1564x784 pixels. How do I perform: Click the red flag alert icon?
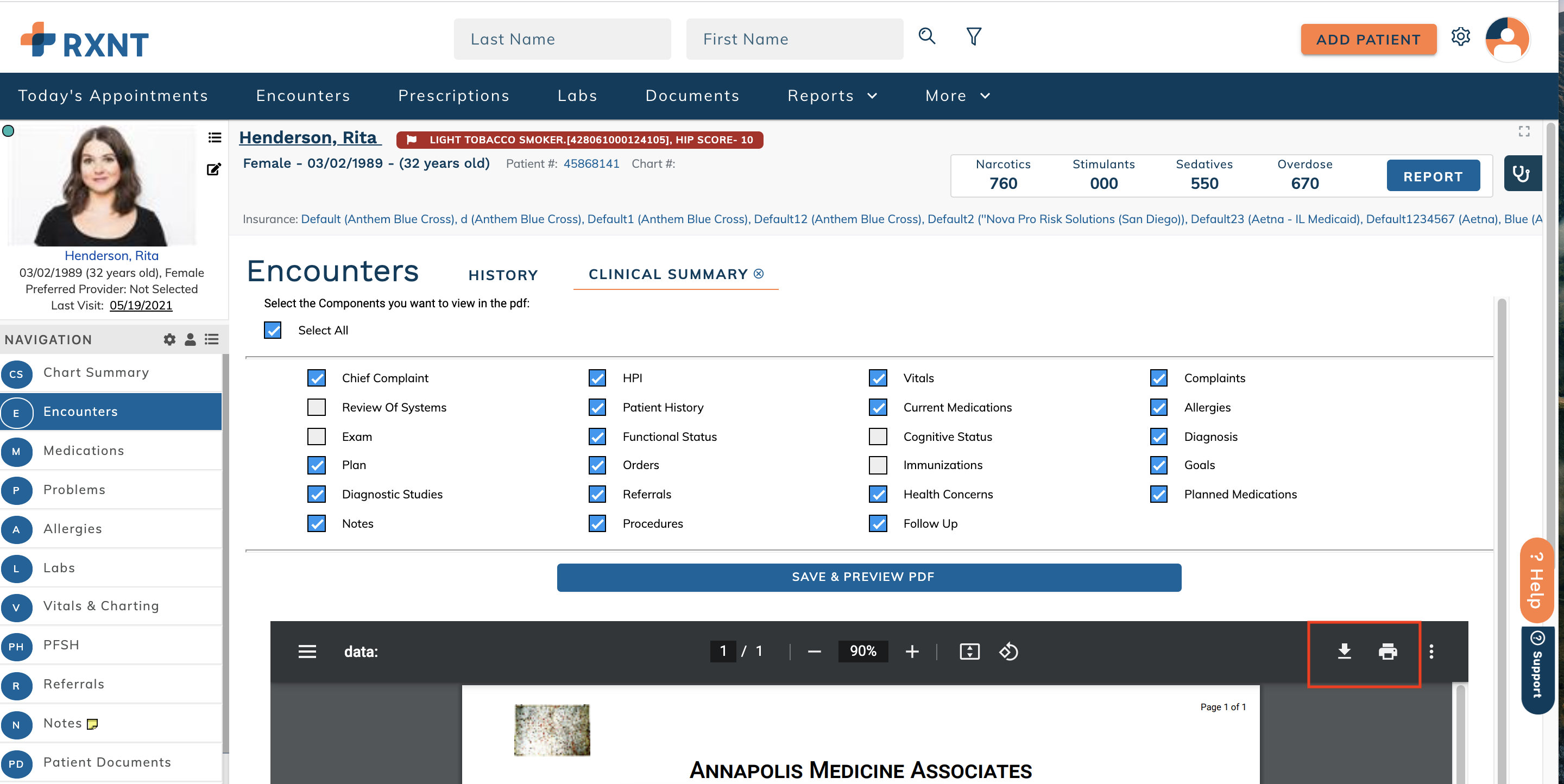coord(411,140)
